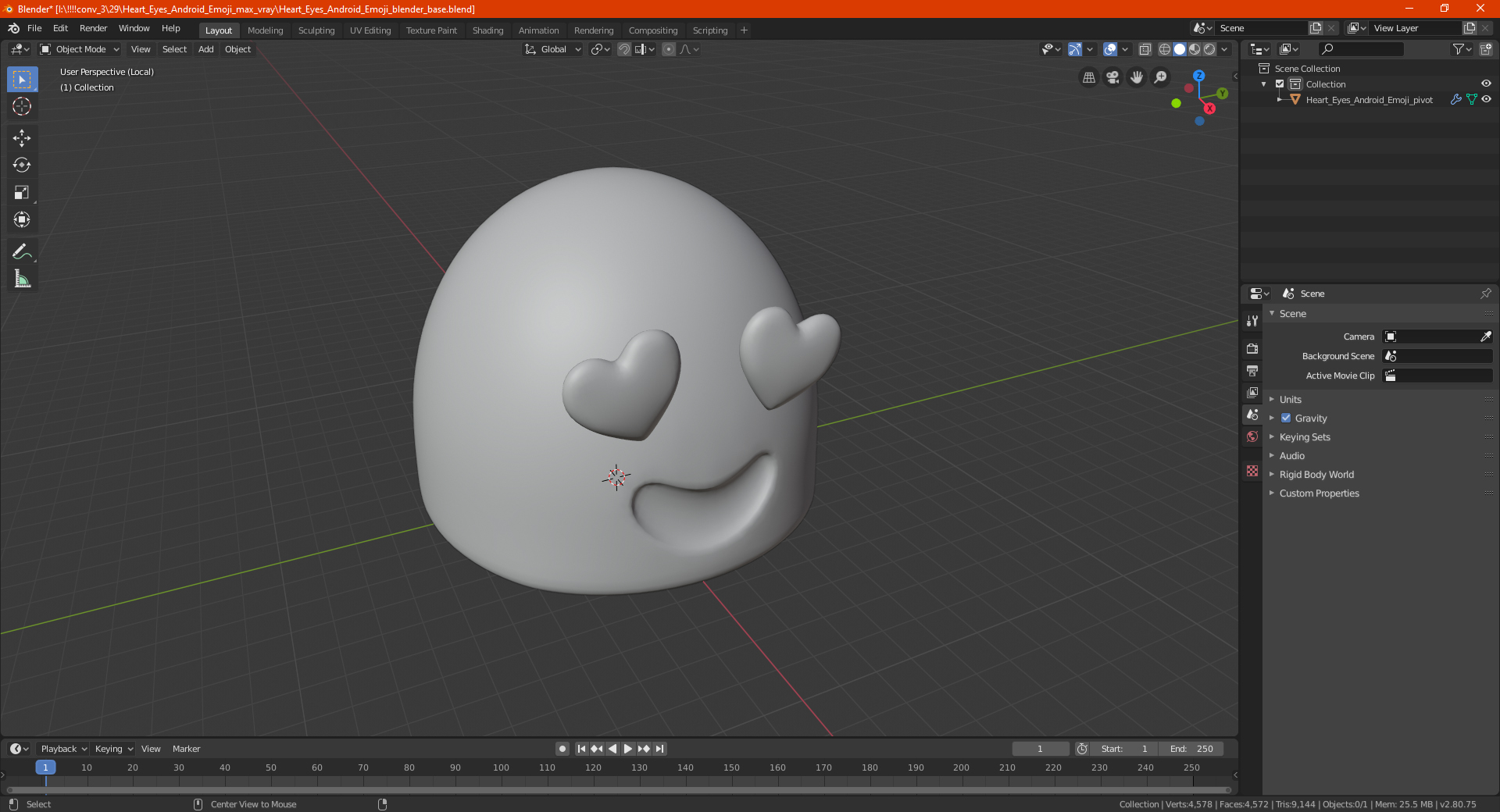This screenshot has width=1500, height=812.
Task: Open the Playback dropdown in timeline
Action: [x=63, y=749]
